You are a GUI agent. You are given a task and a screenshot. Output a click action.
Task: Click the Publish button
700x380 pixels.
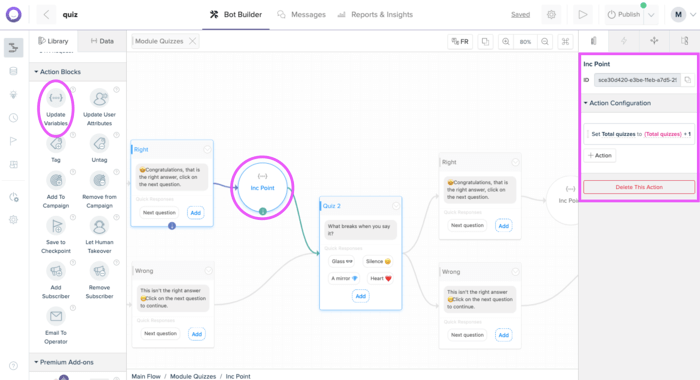624,15
